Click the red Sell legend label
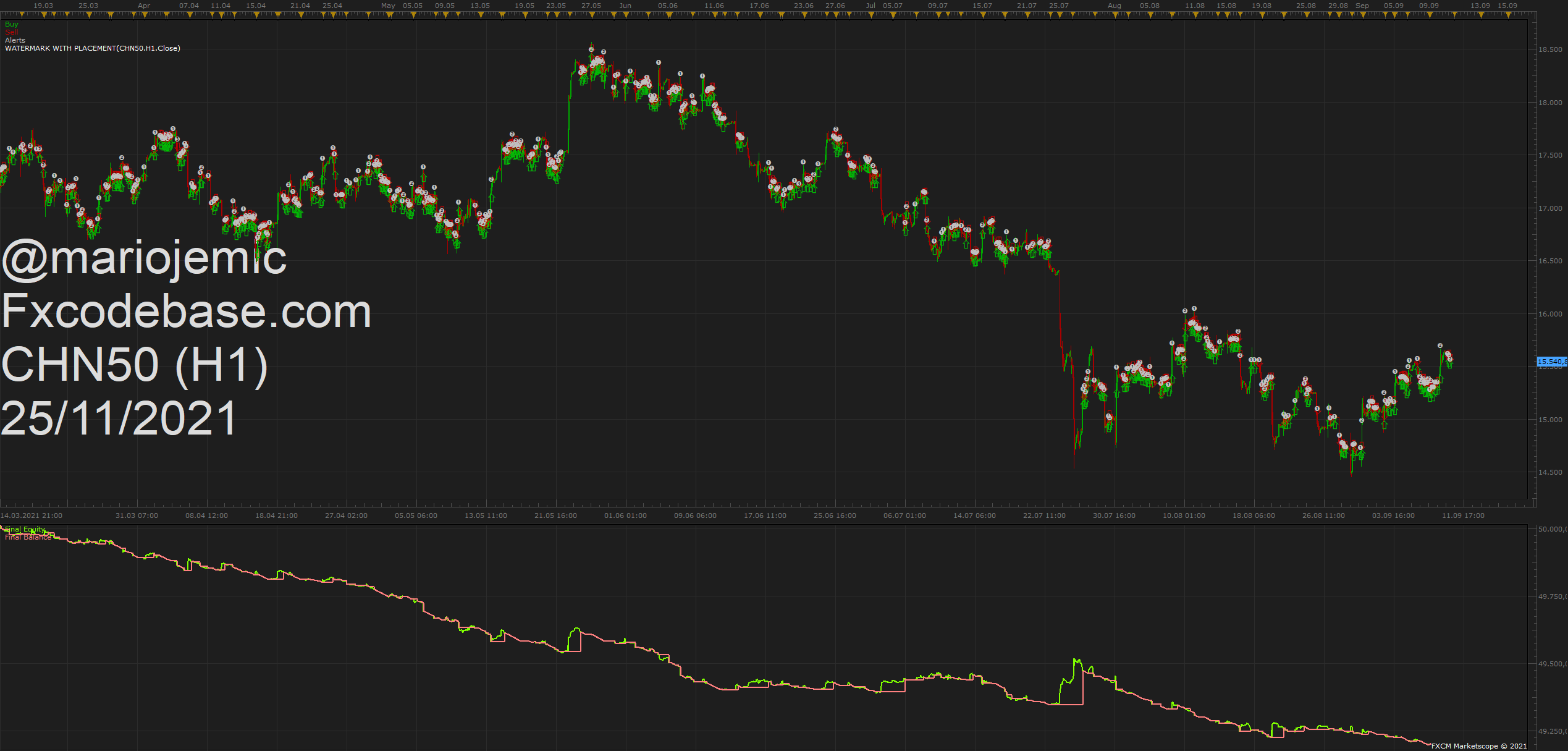This screenshot has width=1568, height=751. coord(12,32)
